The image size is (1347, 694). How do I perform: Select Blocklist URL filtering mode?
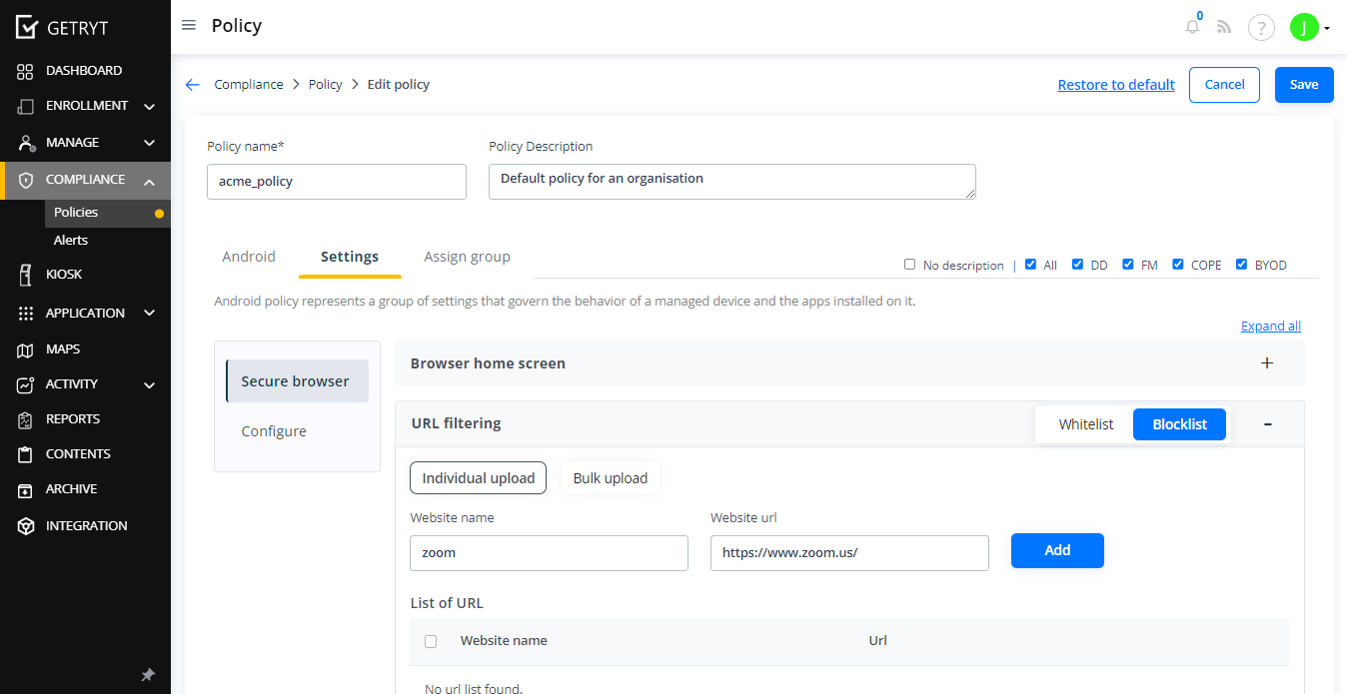(1179, 424)
